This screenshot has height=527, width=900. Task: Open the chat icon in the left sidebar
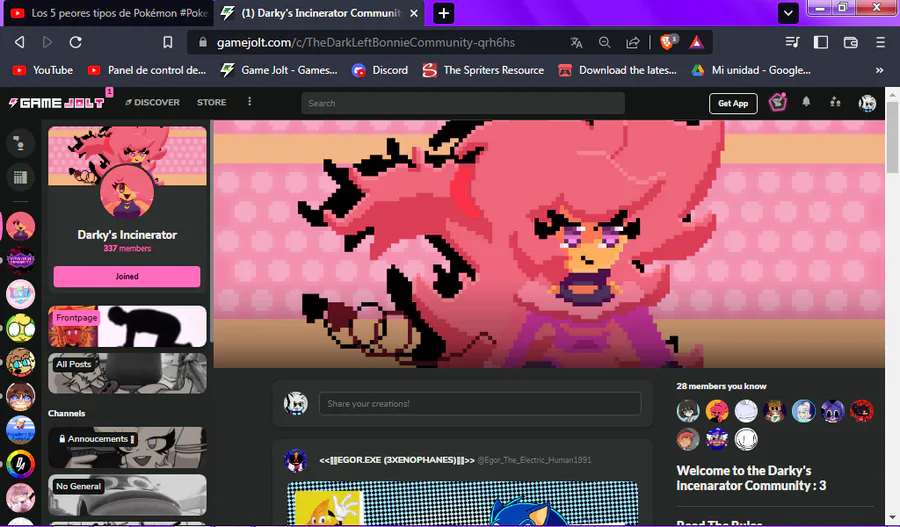click(20, 143)
